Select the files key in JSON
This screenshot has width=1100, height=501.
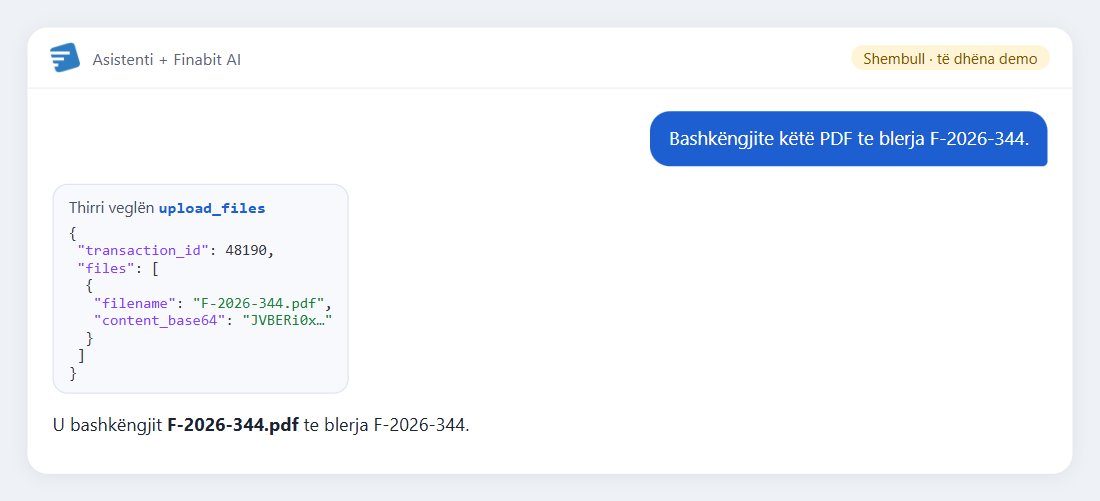(x=104, y=268)
